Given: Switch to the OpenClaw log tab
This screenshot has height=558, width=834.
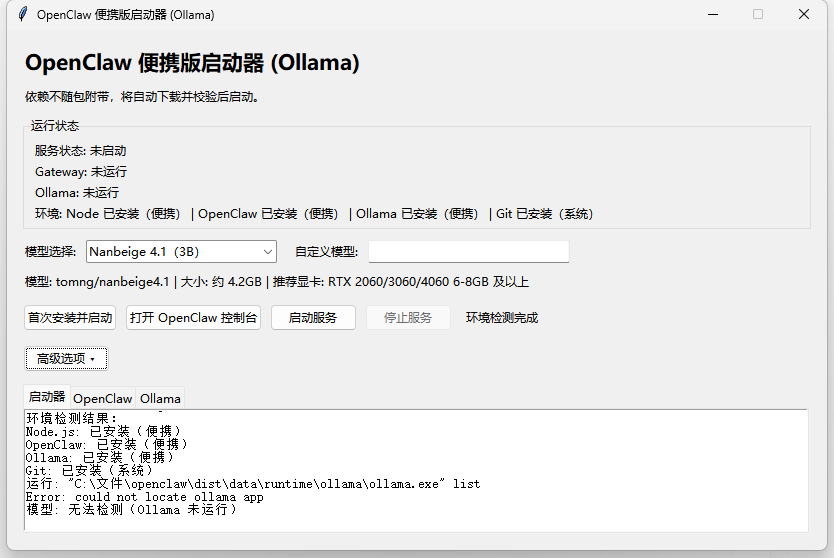Looking at the screenshot, I should [103, 398].
